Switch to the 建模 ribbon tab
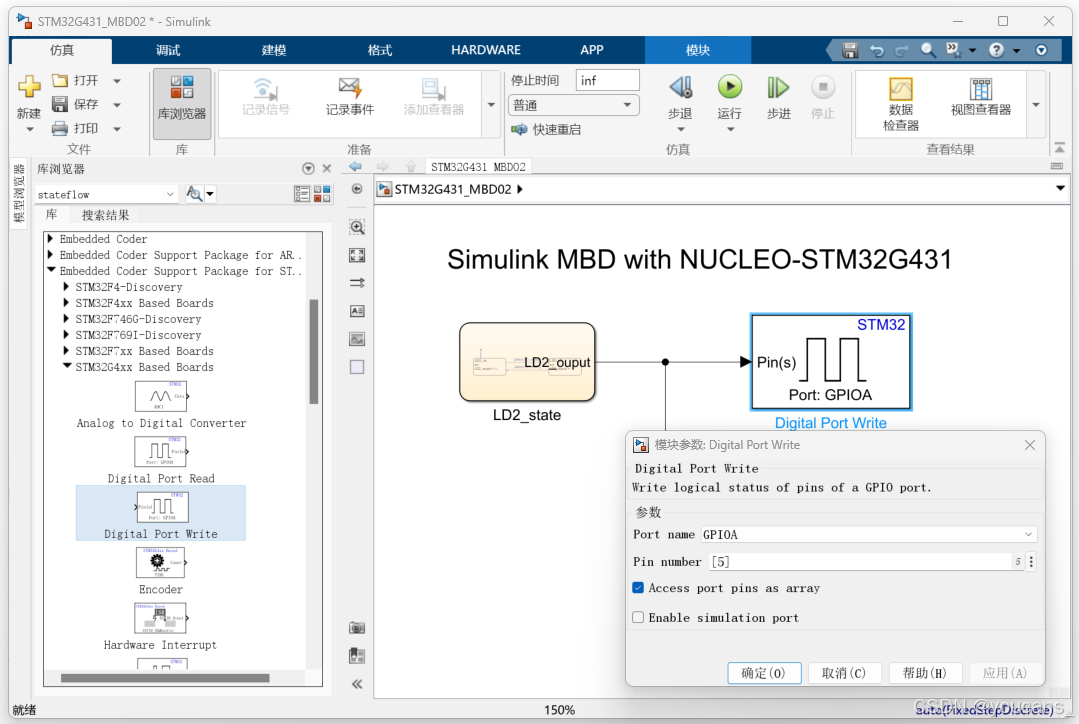 [x=273, y=50]
